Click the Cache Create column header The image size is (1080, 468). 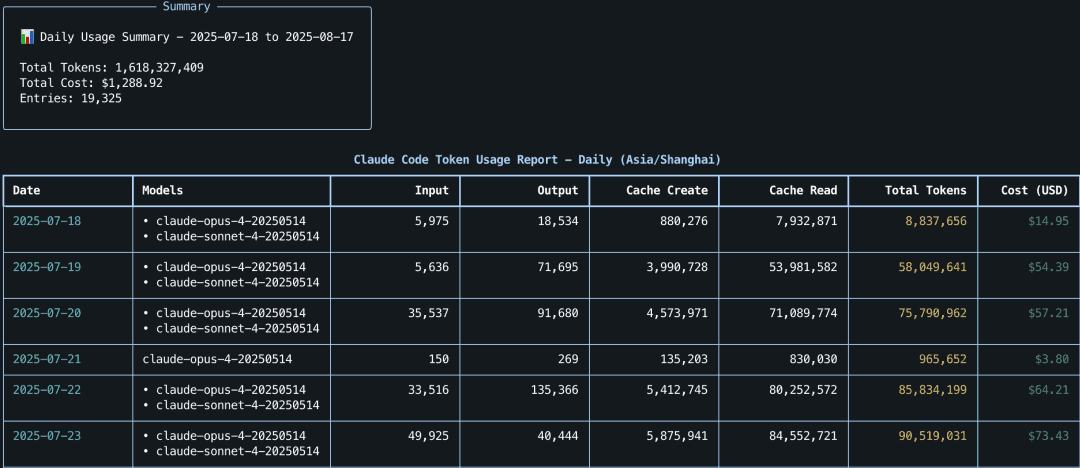[666, 190]
